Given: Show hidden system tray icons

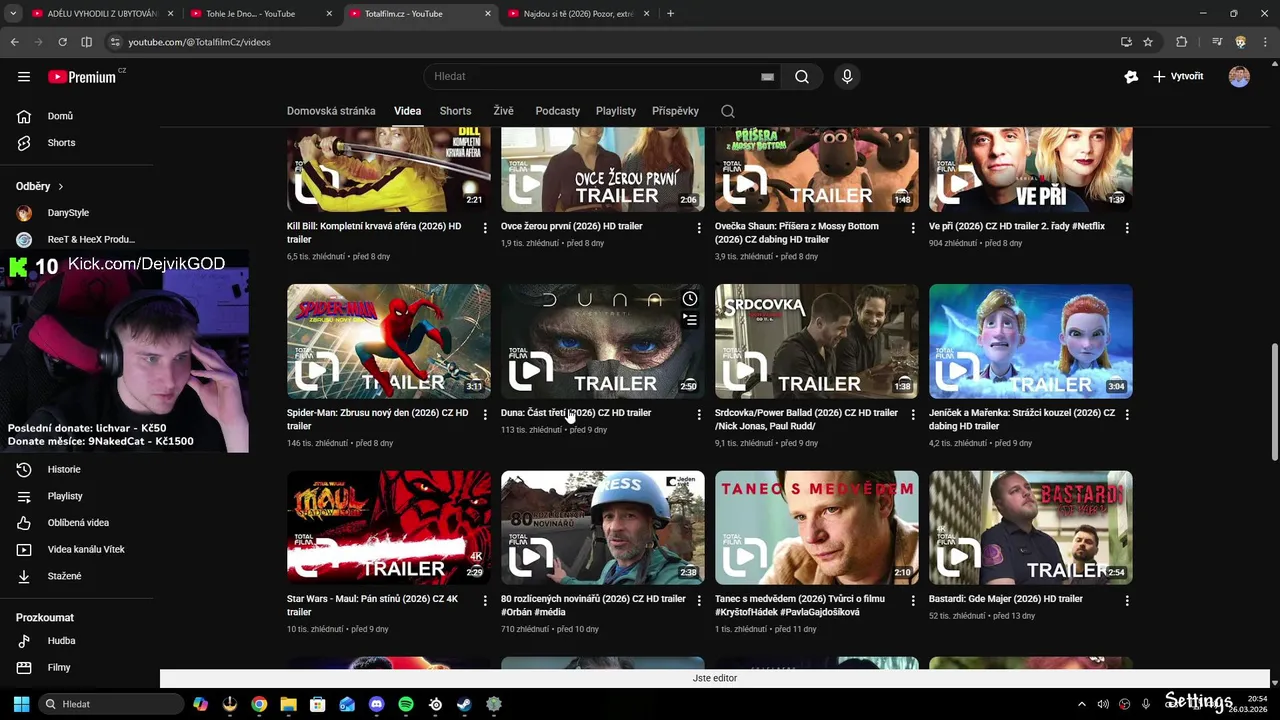Looking at the screenshot, I should 1081,704.
